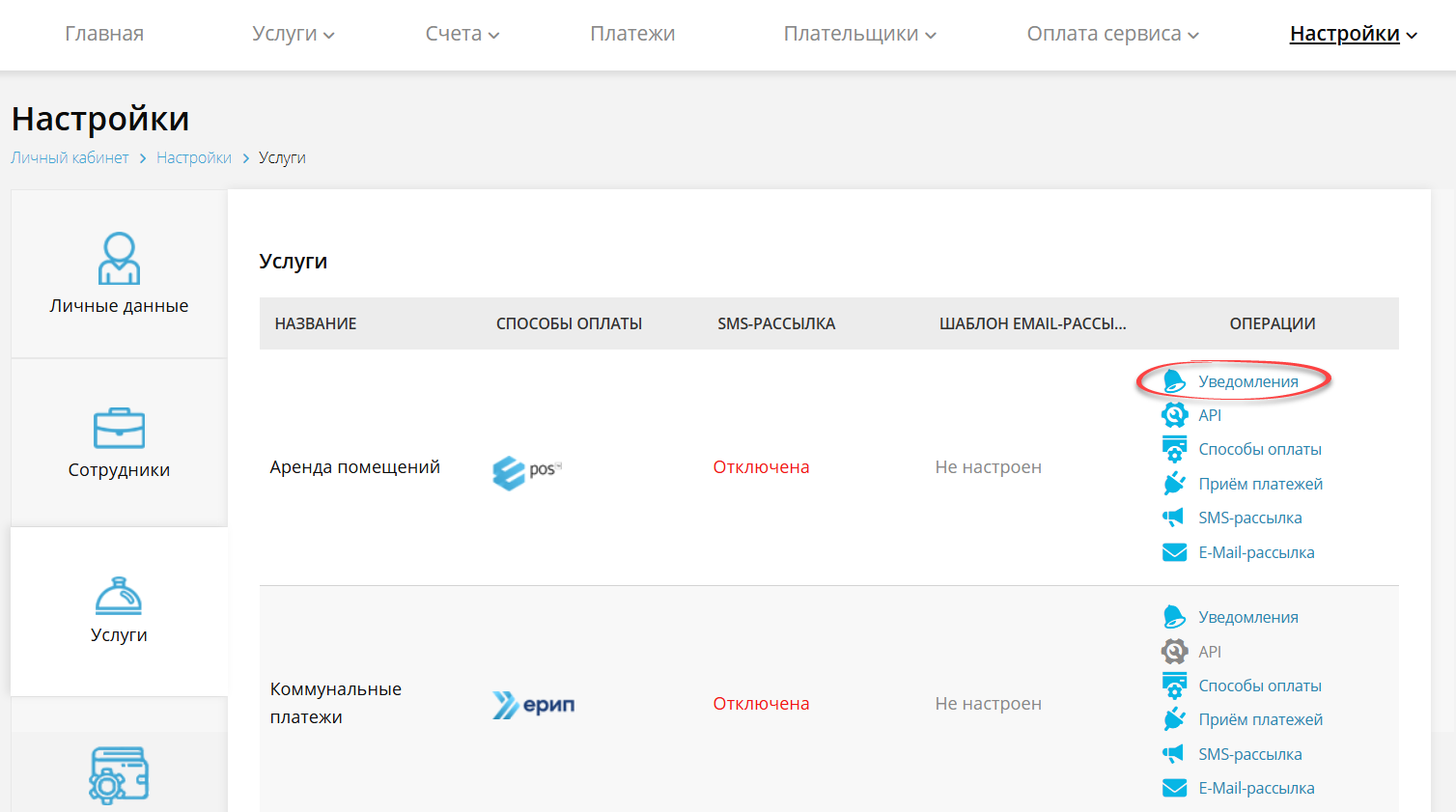Click the pos payment logo for Аренда помещений
Image resolution: width=1456 pixels, height=812 pixels.
pos(526,472)
